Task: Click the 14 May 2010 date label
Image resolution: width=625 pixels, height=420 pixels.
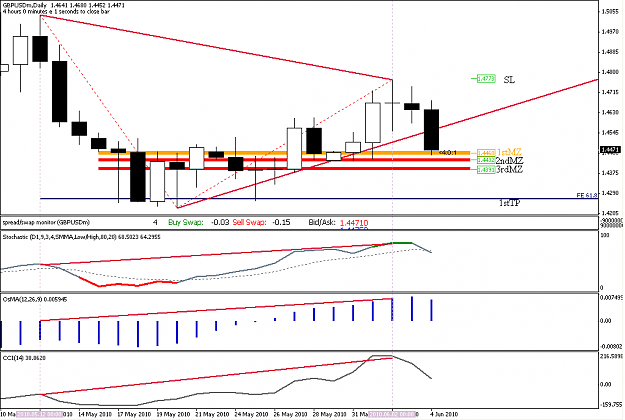Action: [x=95, y=414]
